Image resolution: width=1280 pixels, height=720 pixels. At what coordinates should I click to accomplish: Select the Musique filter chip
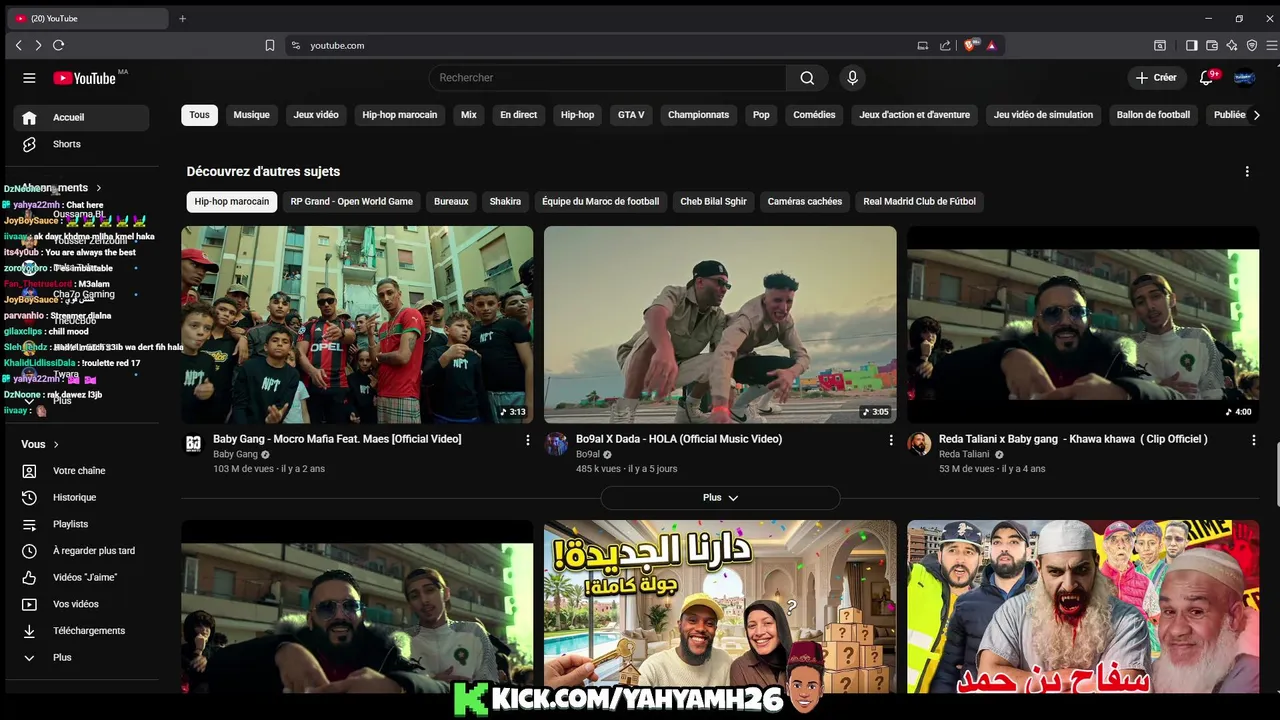coord(252,115)
